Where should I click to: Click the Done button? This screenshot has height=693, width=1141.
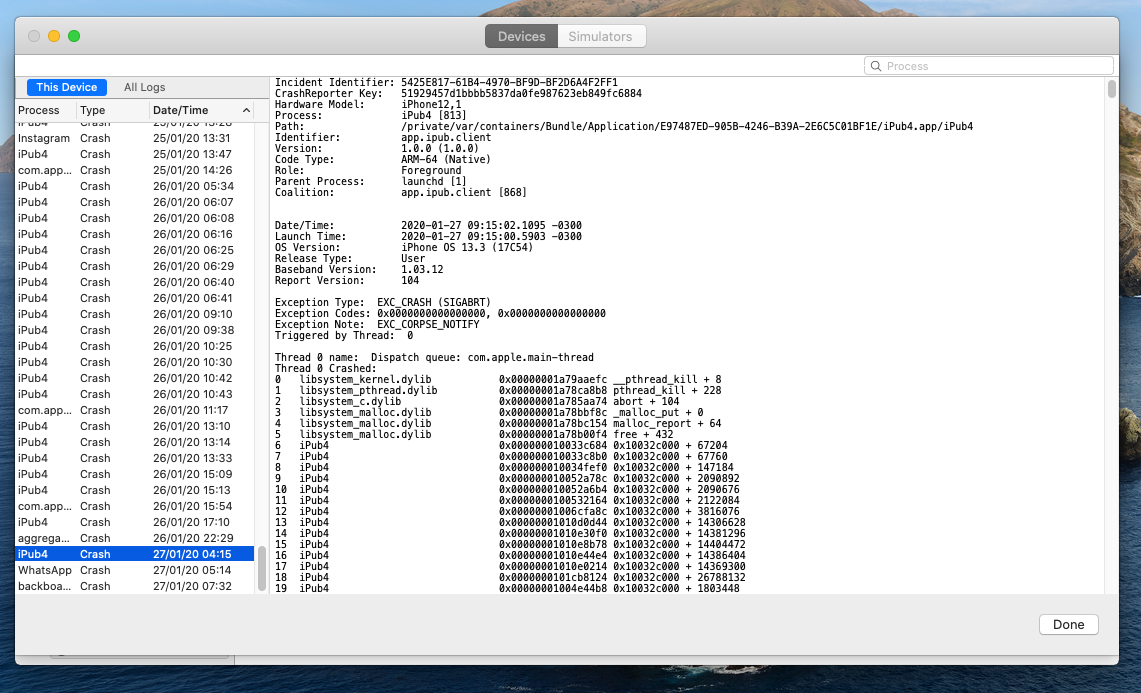point(1068,624)
